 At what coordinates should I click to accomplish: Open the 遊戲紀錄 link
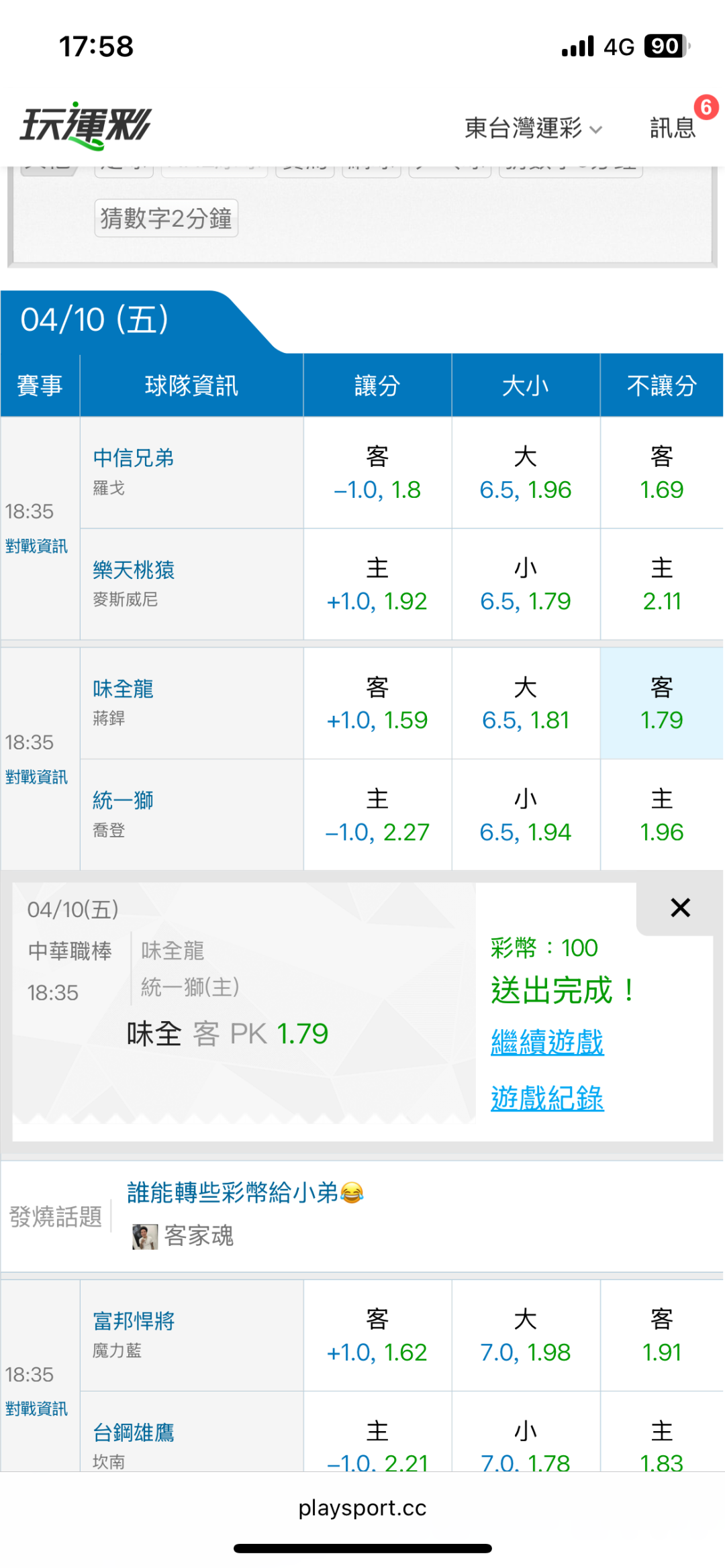(547, 1098)
